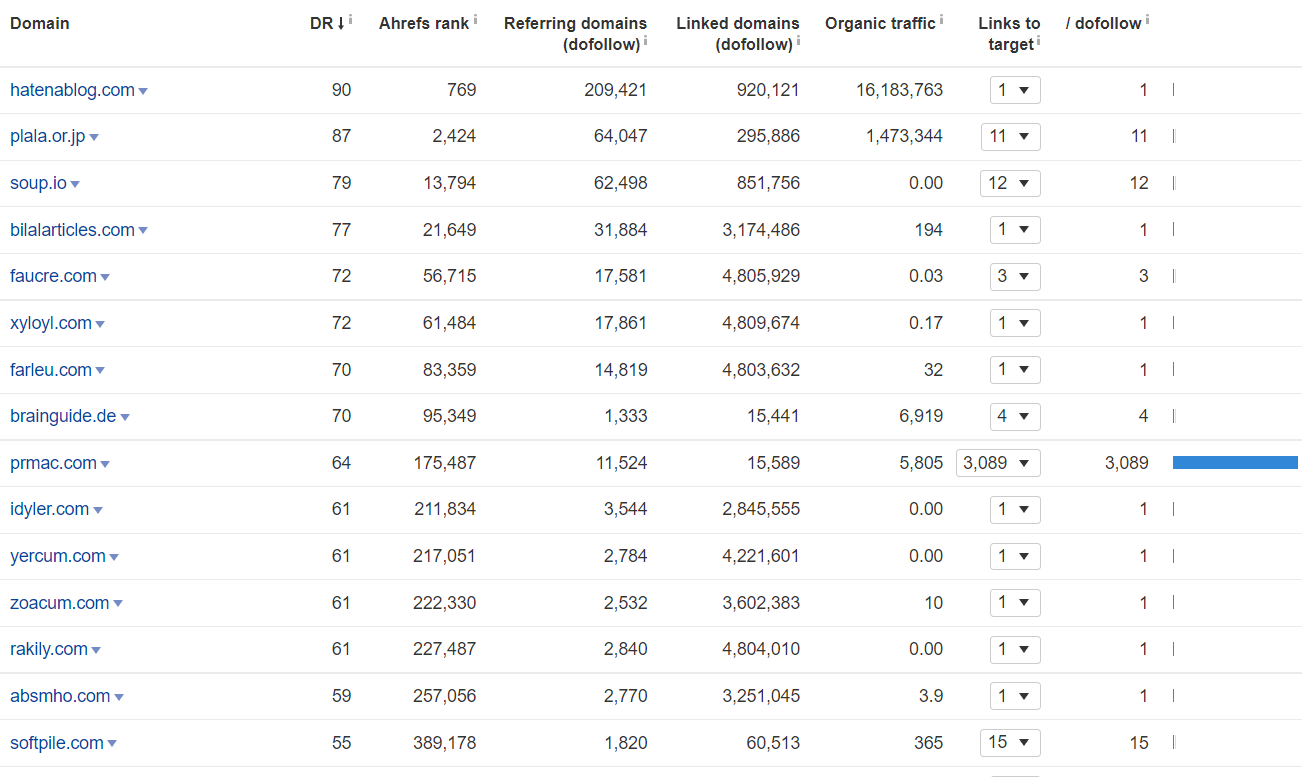Screen dimensions: 1302x777
Task: Click info icon for Linked domains (dofollow)
Action: [x=798, y=41]
